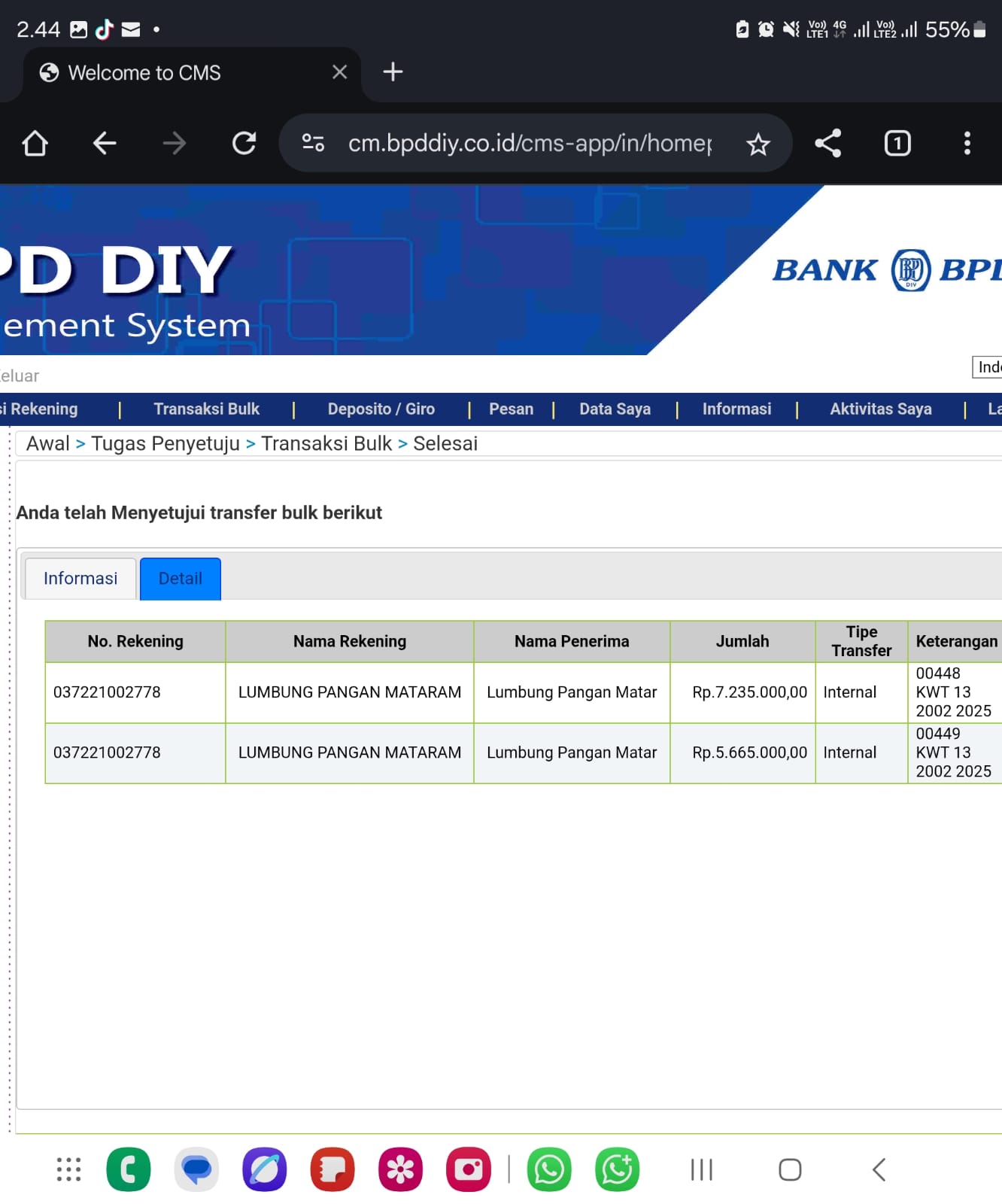Screen dimensions: 1002x1204
Task: Tap the Android back navigation button
Action: (x=879, y=1169)
